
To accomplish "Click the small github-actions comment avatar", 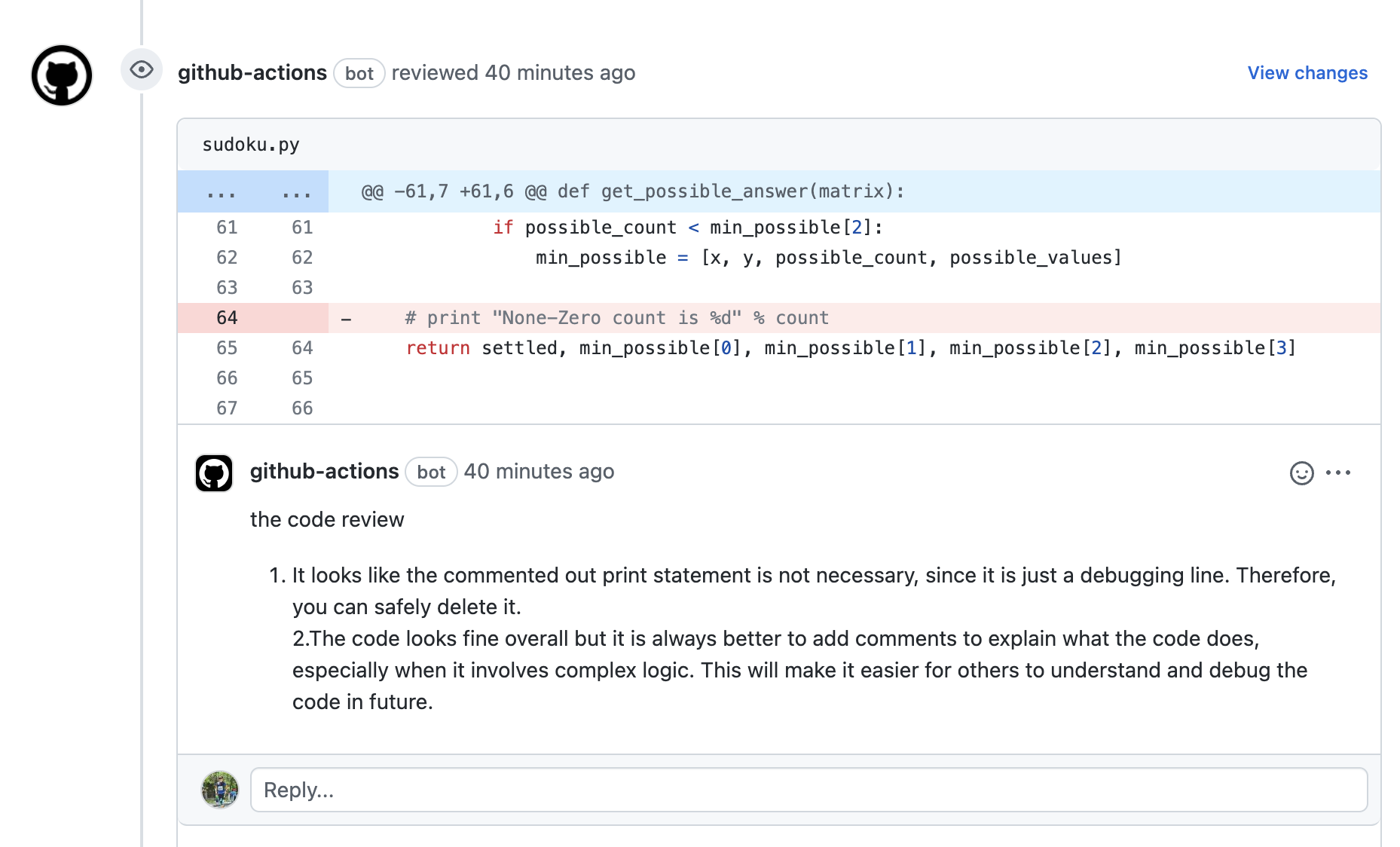I will pos(214,473).
